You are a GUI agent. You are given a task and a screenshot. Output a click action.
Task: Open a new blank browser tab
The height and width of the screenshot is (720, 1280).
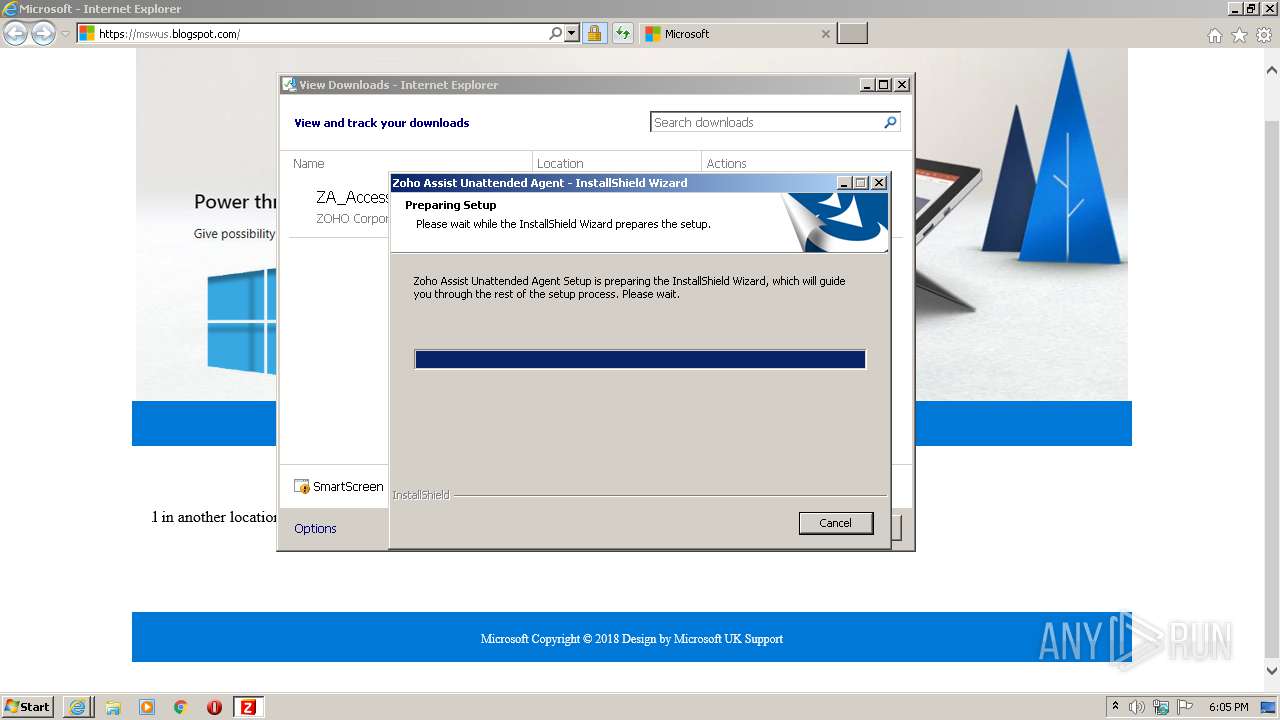(852, 34)
